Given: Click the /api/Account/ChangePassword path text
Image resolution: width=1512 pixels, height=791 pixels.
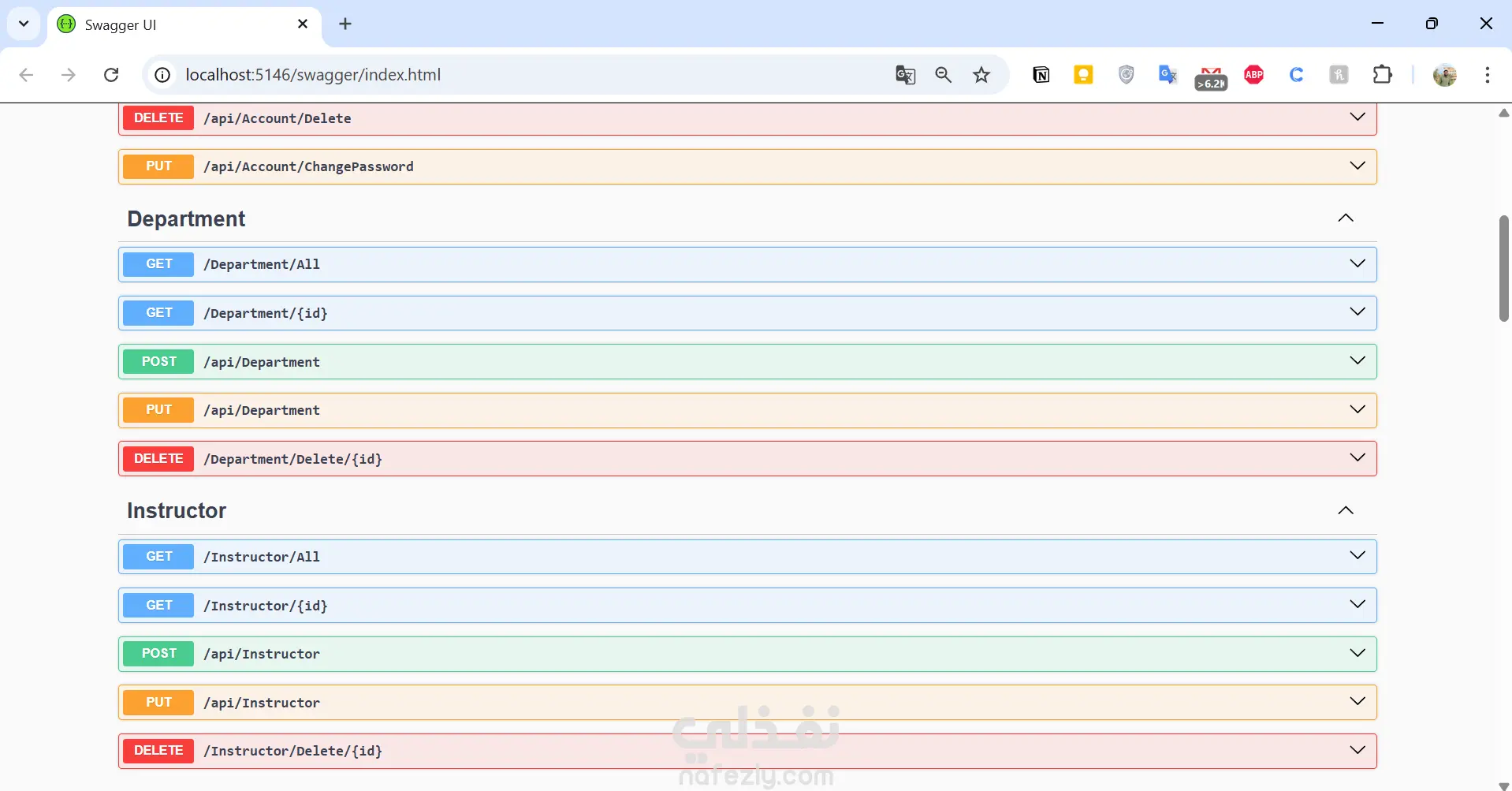Looking at the screenshot, I should [308, 166].
